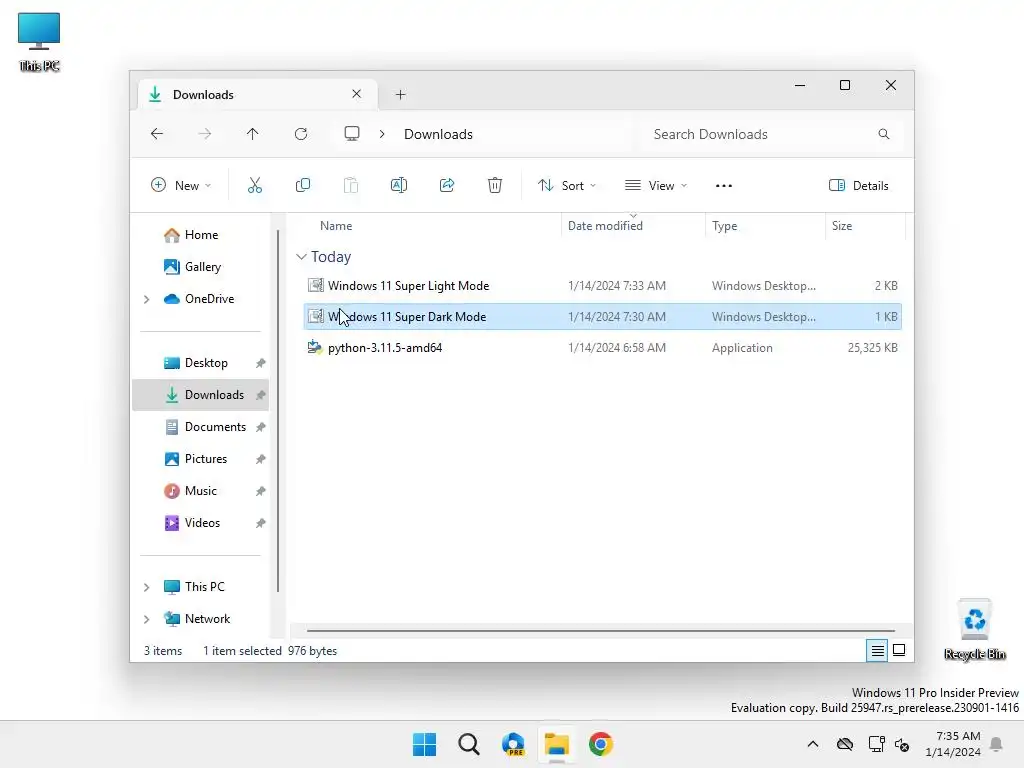The width and height of the screenshot is (1024, 768).
Task: Open the Windows Start menu
Action: (424, 744)
